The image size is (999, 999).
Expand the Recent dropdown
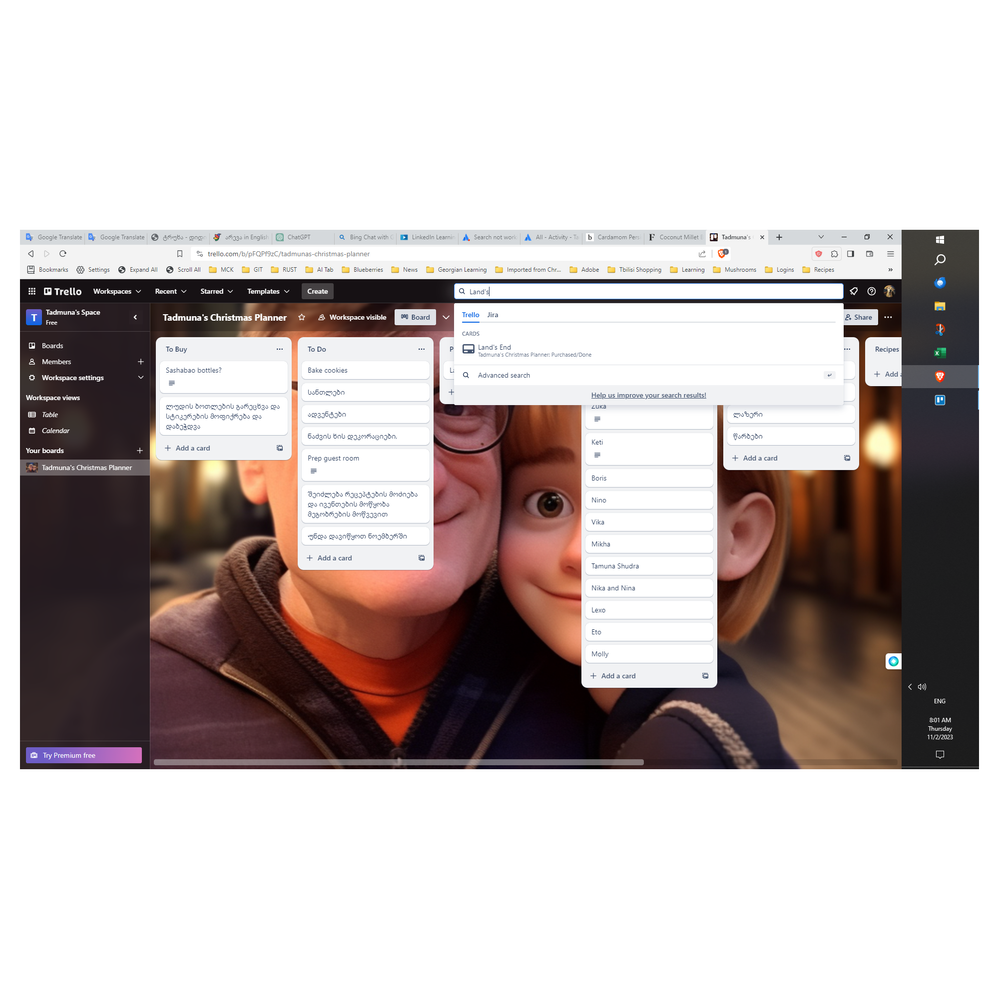[171, 291]
